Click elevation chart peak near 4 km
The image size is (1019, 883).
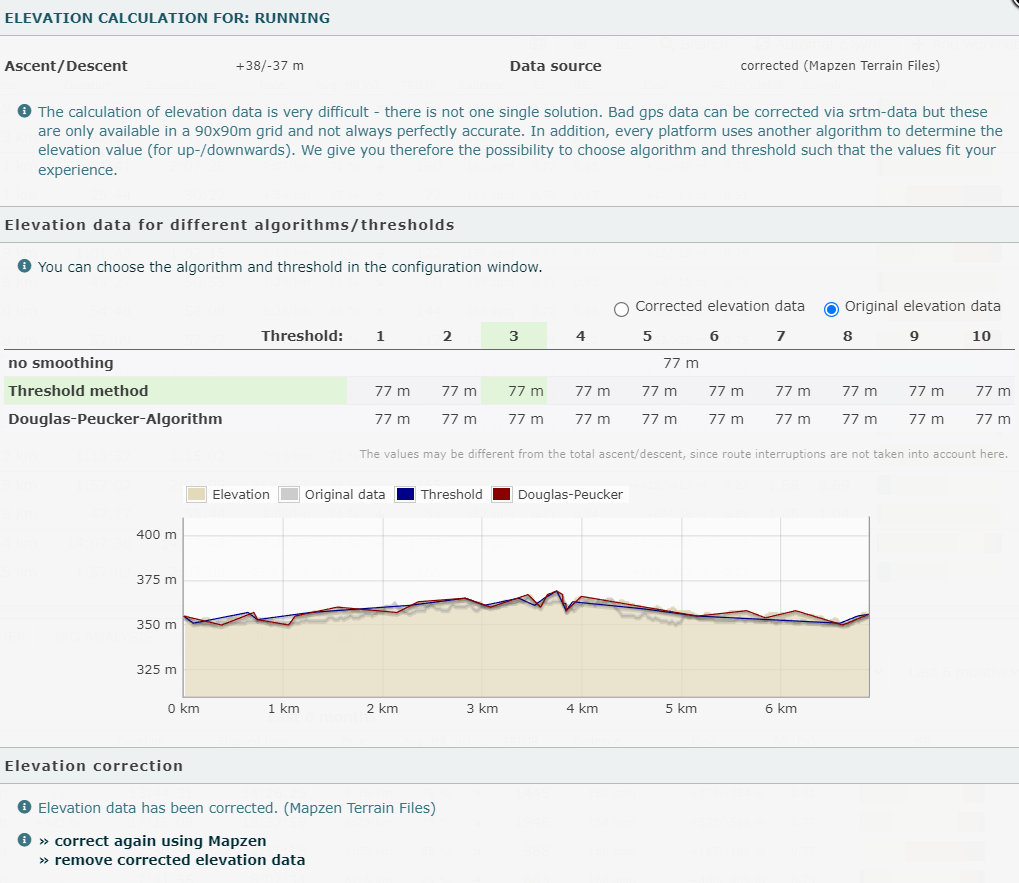[556, 591]
